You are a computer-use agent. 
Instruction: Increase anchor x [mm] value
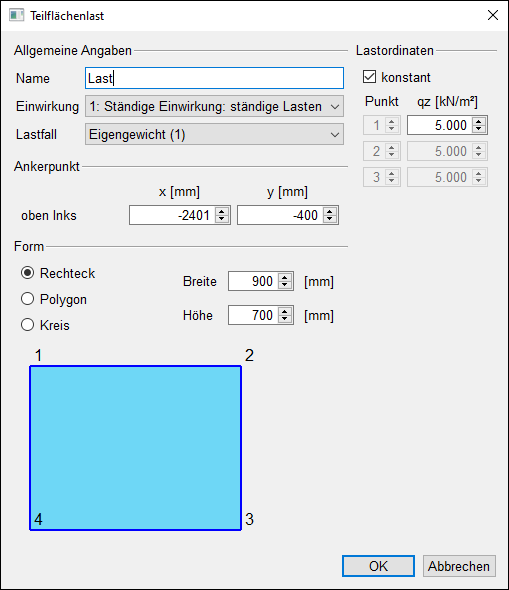222,211
